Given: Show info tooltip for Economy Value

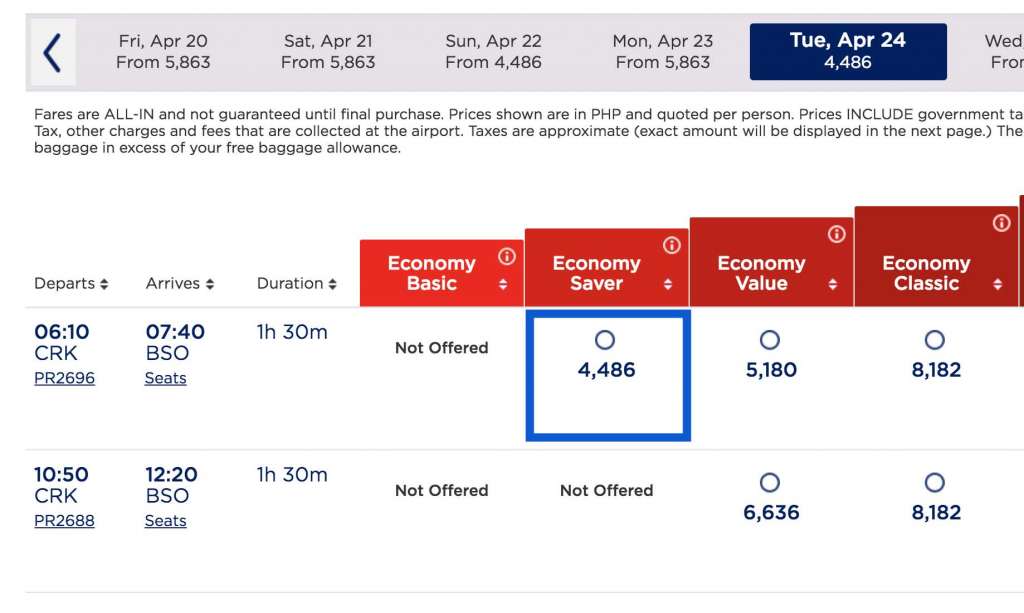Looking at the screenshot, I should (x=837, y=234).
